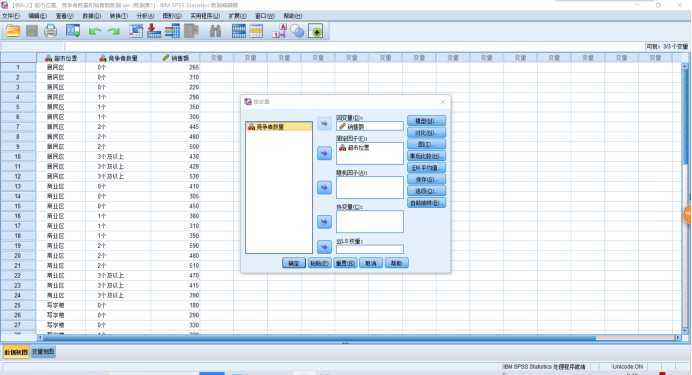Select the Go to Case toolbar icon
This screenshot has width=692, height=375.
(x=136, y=31)
